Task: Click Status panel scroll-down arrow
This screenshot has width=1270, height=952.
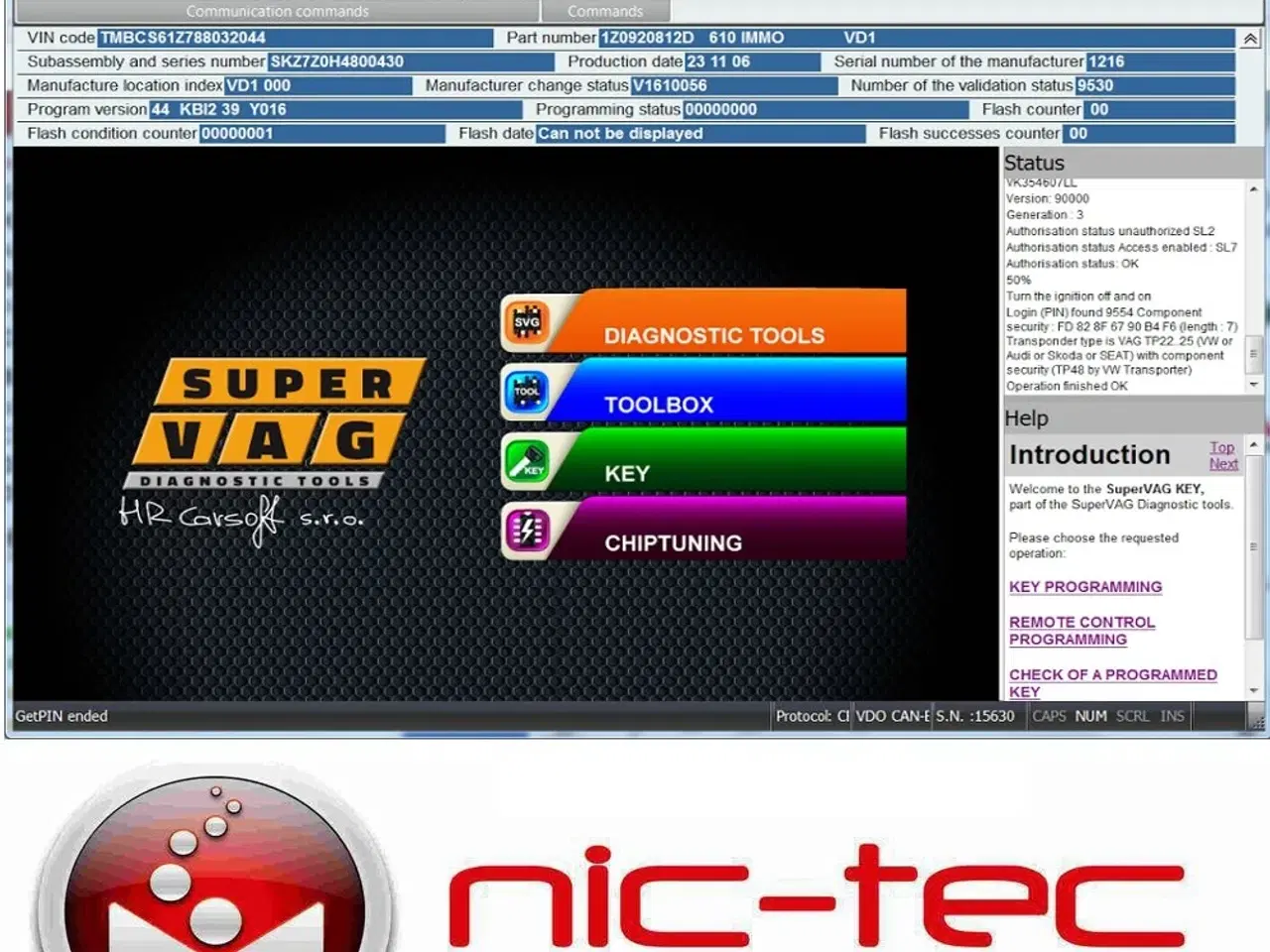Action: [x=1254, y=385]
